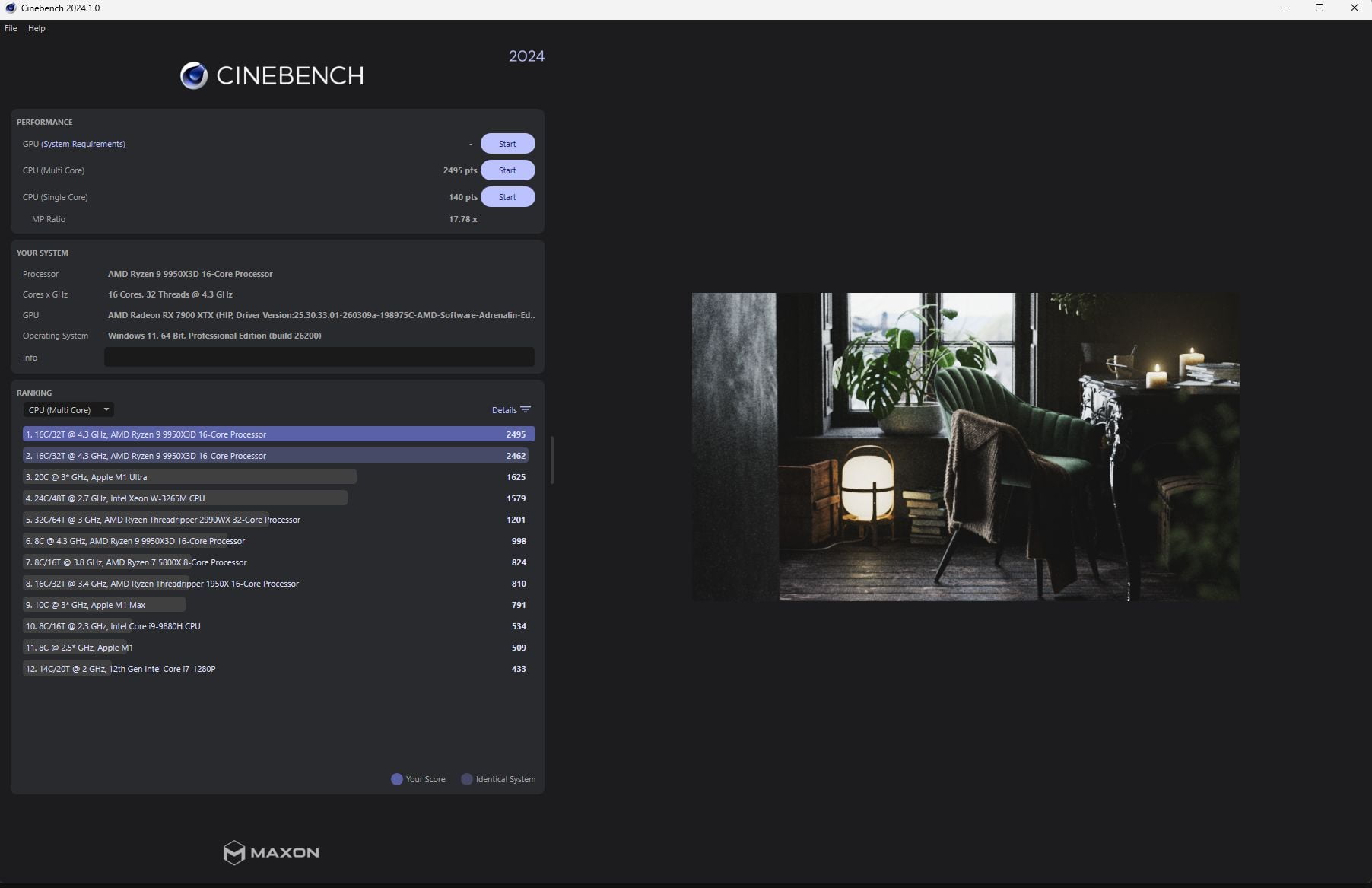Open the System Requirements link

pos(83,144)
